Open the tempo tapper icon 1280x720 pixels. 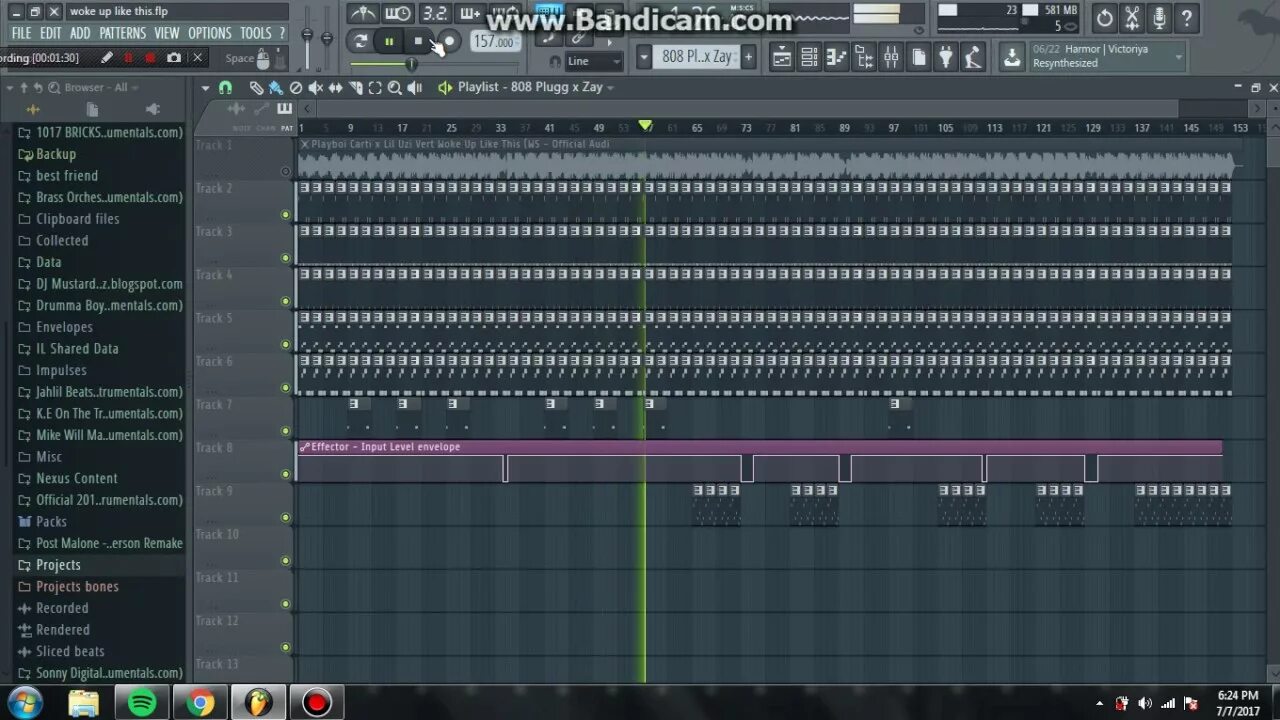(x=972, y=57)
